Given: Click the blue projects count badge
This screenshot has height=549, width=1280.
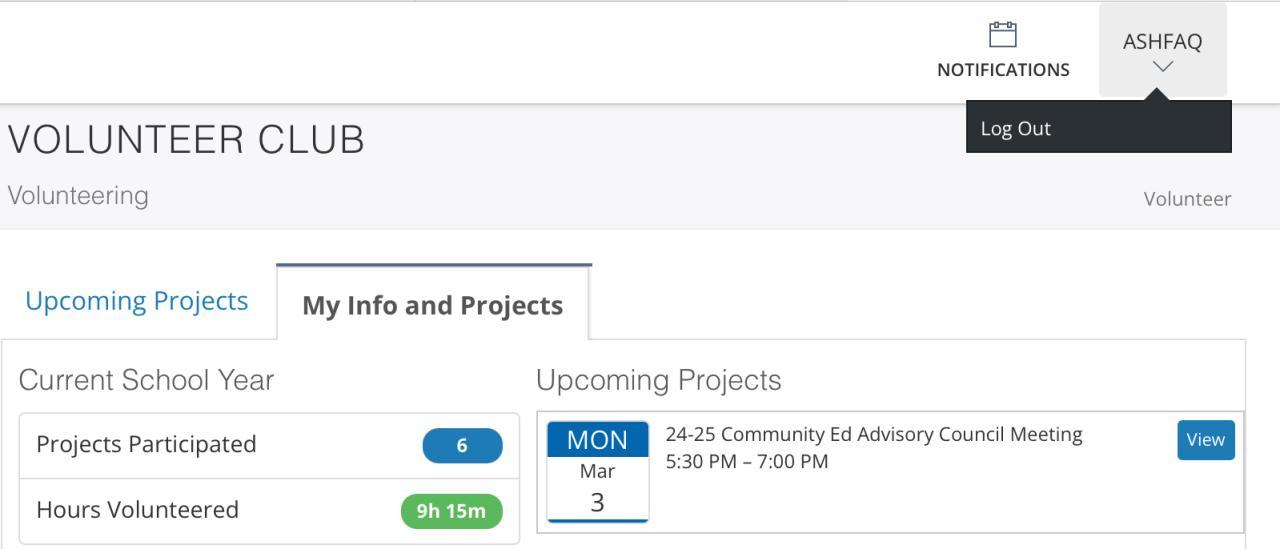Looking at the screenshot, I should click(462, 446).
